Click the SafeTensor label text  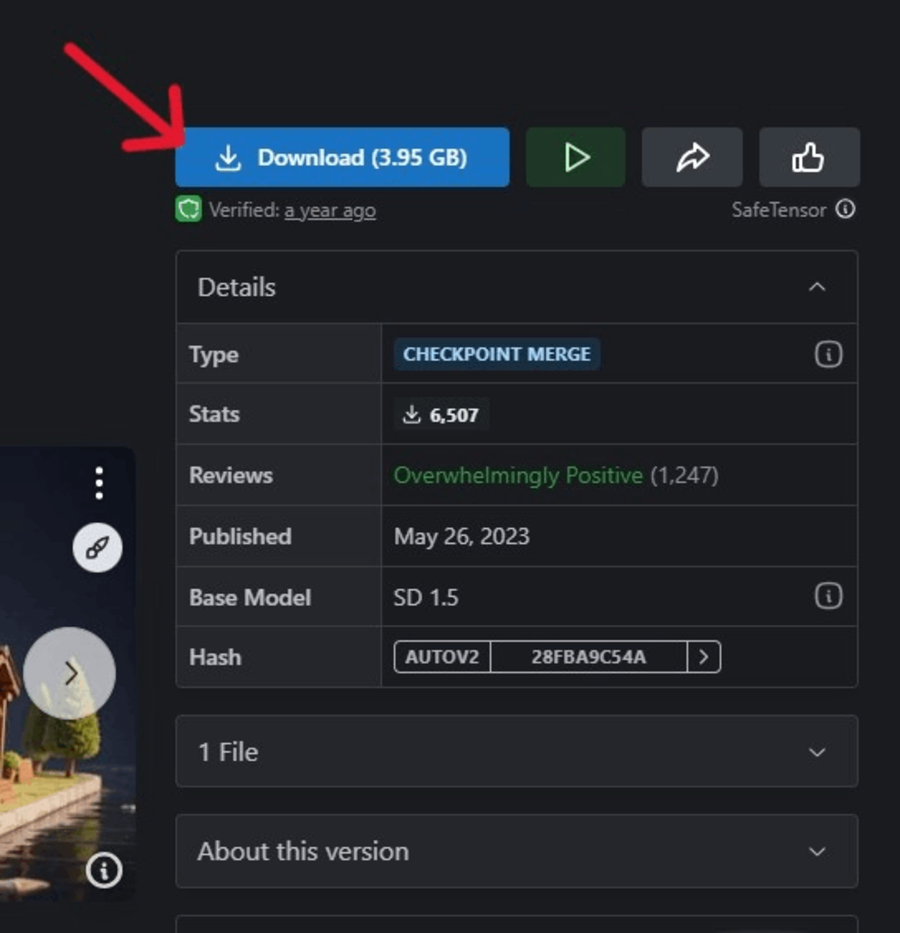[x=779, y=209]
